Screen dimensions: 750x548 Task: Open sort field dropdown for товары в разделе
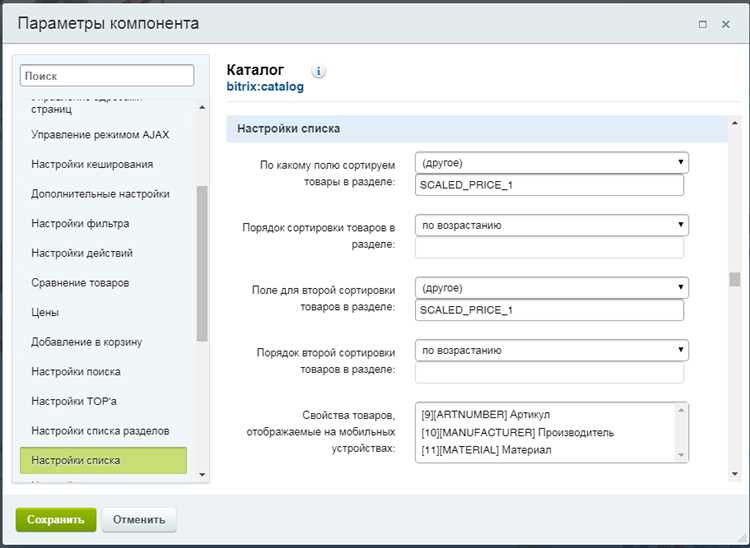[x=551, y=163]
